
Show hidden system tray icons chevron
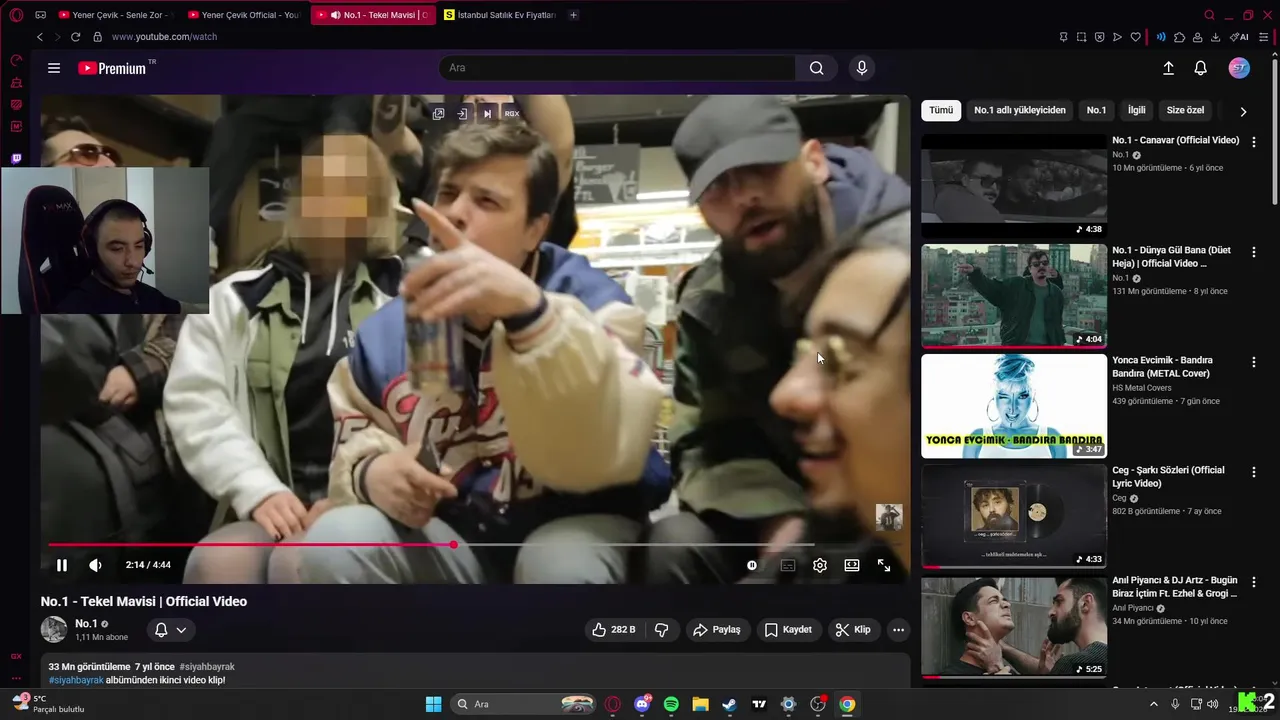click(x=1154, y=704)
